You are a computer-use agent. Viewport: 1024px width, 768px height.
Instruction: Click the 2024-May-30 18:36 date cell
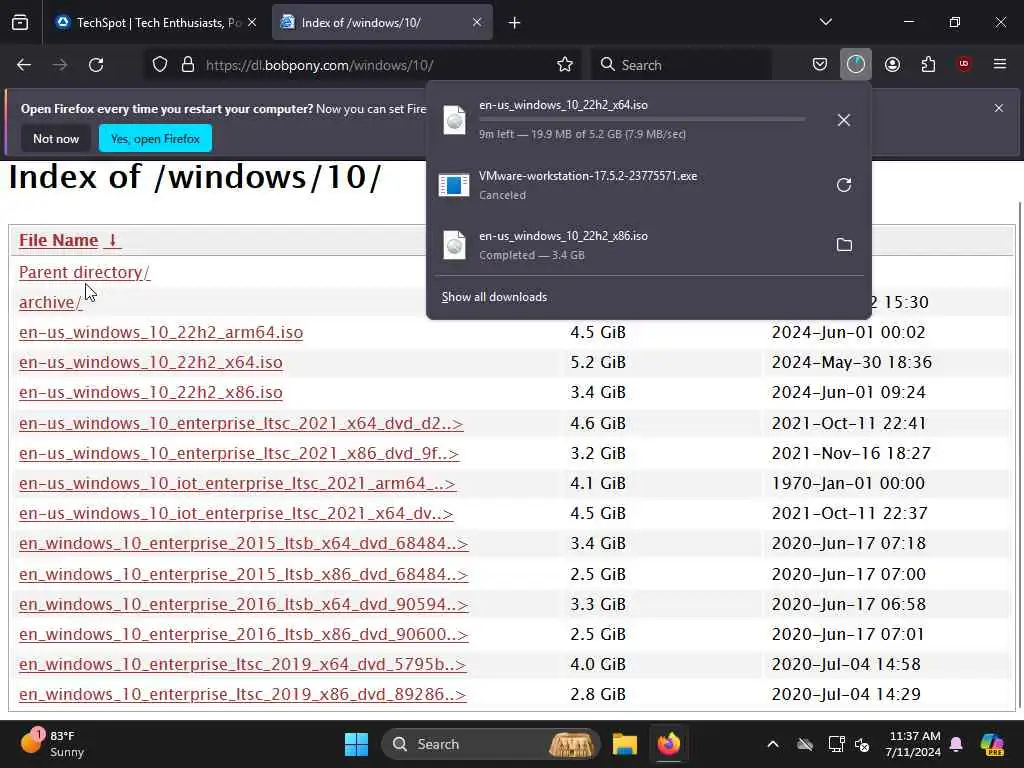pyautogui.click(x=852, y=362)
